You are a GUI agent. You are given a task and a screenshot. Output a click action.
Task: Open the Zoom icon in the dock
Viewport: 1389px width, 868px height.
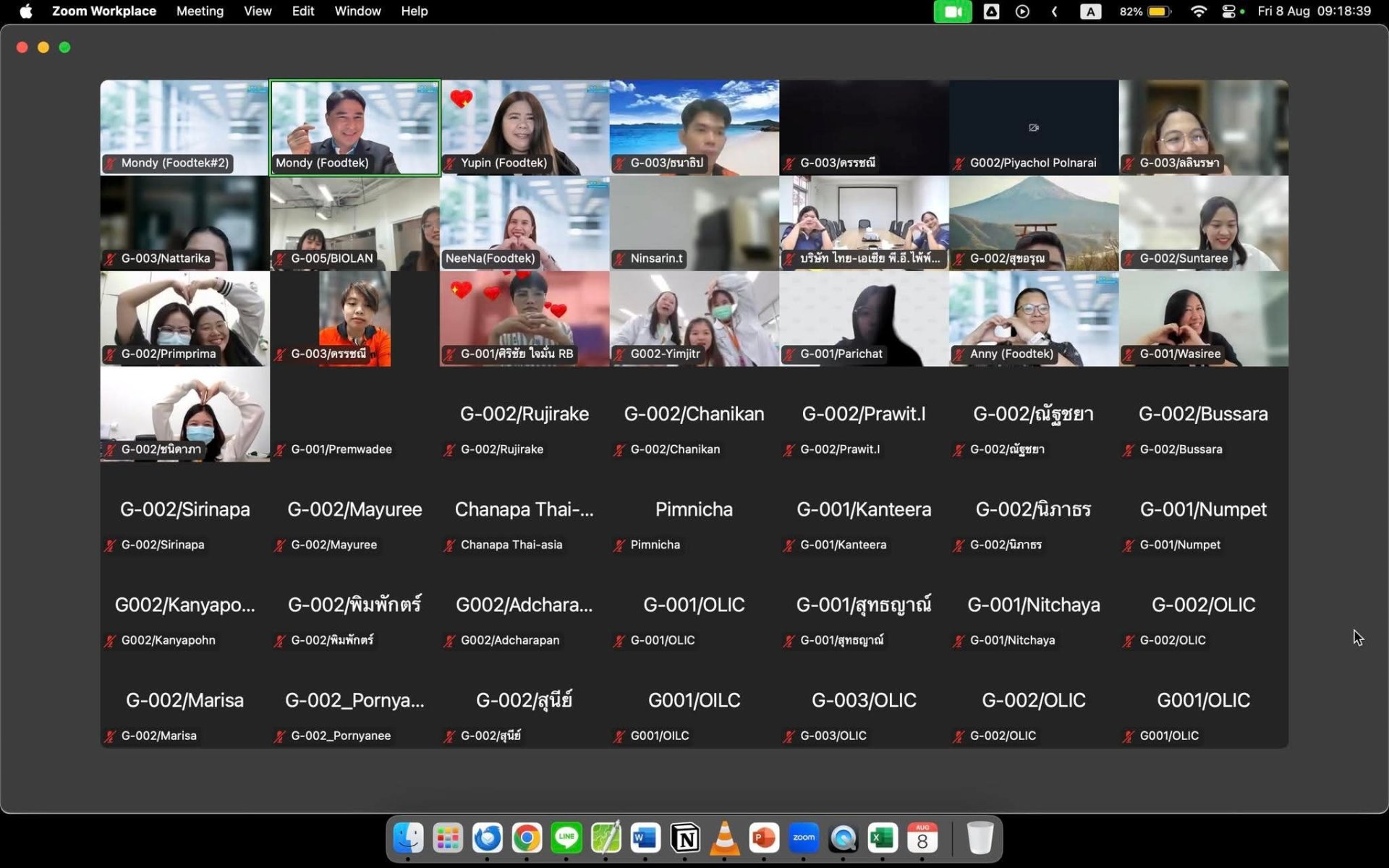point(803,838)
